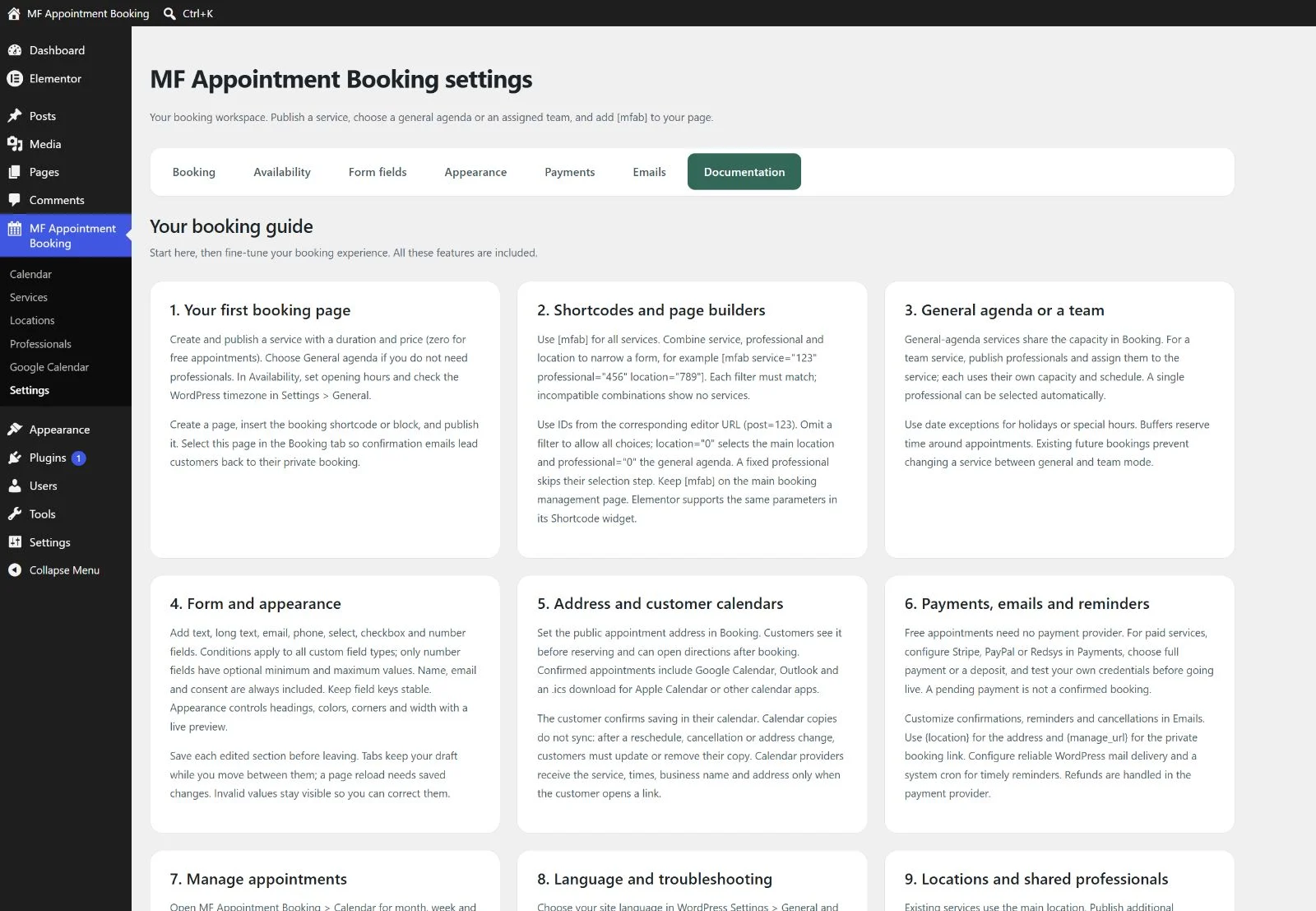Click the Dashboard menu label
This screenshot has height=911, width=1316.
pos(57,50)
